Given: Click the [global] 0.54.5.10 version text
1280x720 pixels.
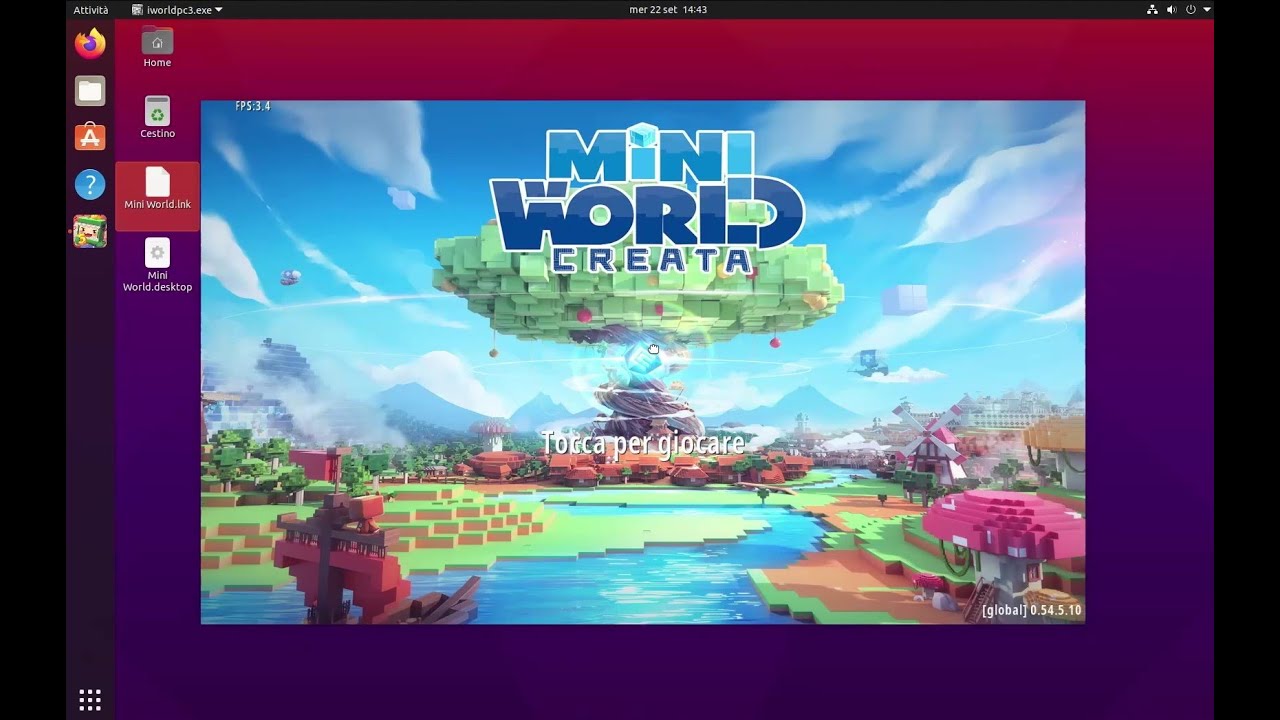Looking at the screenshot, I should 1031,610.
